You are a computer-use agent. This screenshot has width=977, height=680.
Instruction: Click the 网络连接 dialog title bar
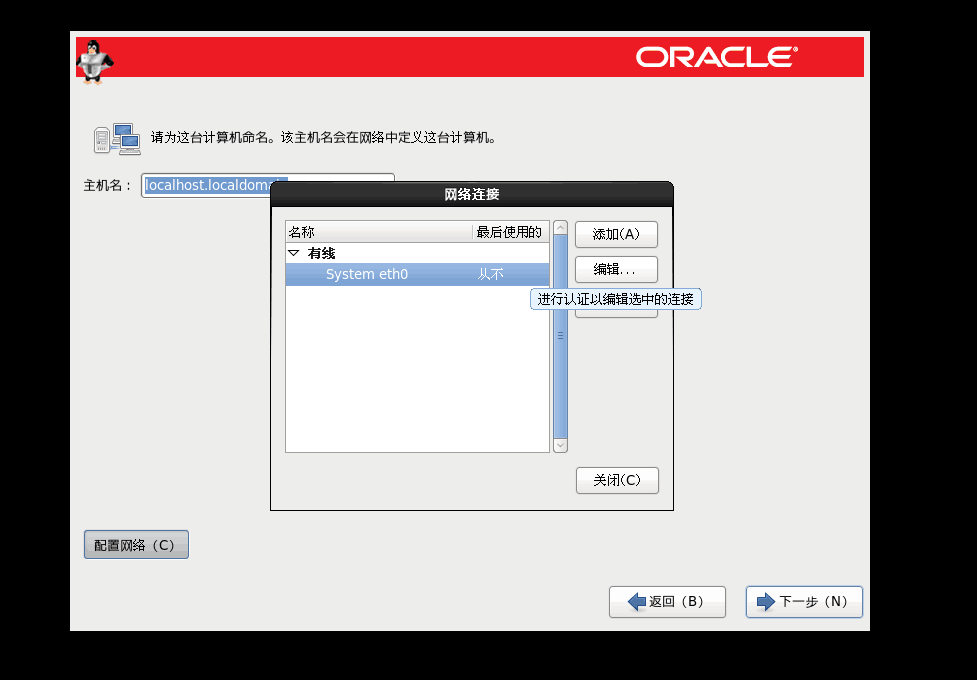pos(471,193)
